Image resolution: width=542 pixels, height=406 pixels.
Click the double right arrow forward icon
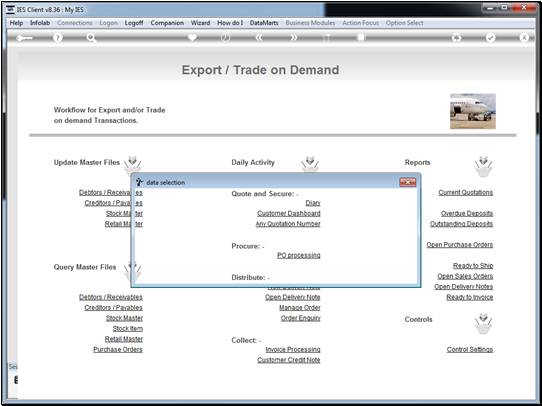coord(293,38)
